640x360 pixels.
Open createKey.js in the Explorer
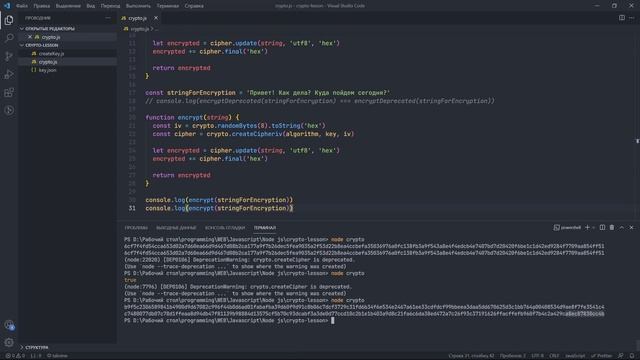[67, 53]
